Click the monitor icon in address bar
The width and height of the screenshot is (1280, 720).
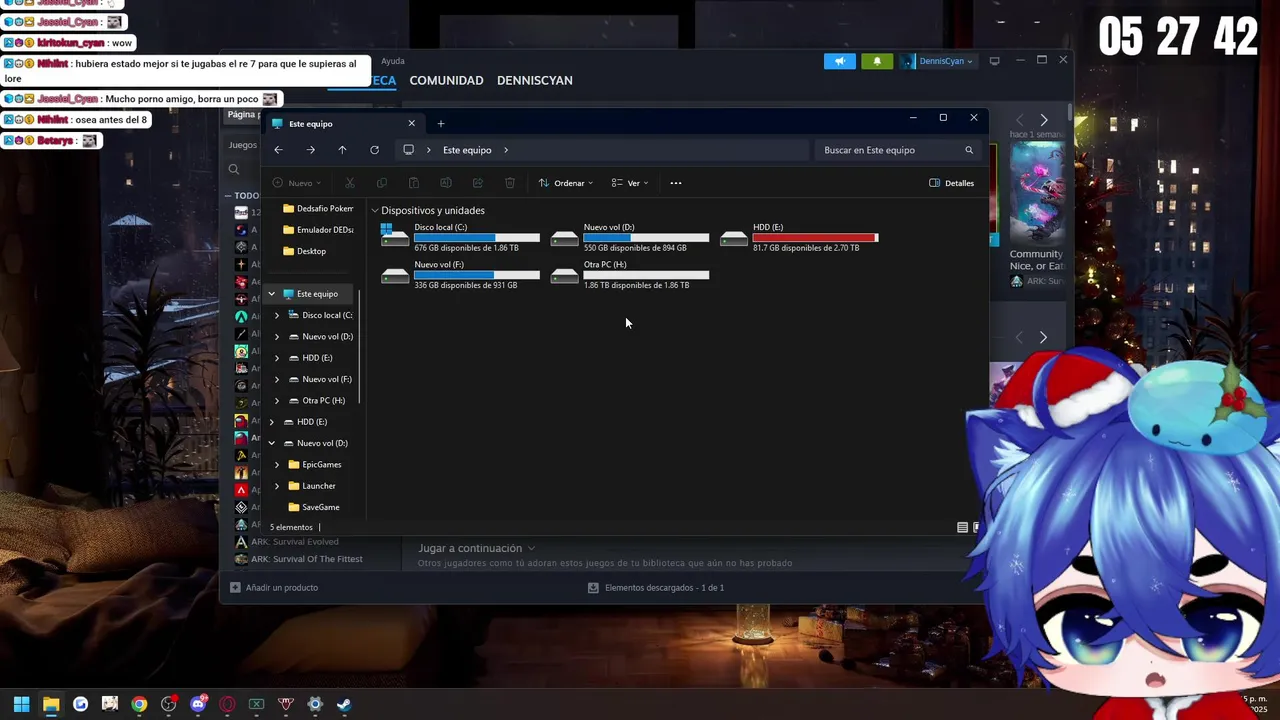click(408, 150)
